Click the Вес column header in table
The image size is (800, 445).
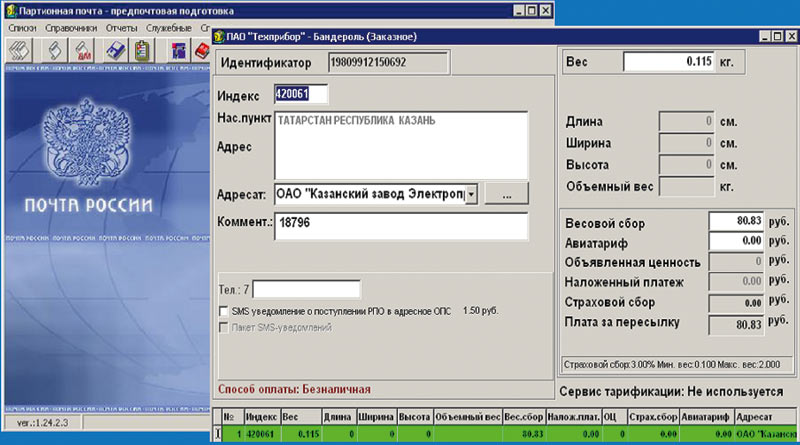[301, 417]
